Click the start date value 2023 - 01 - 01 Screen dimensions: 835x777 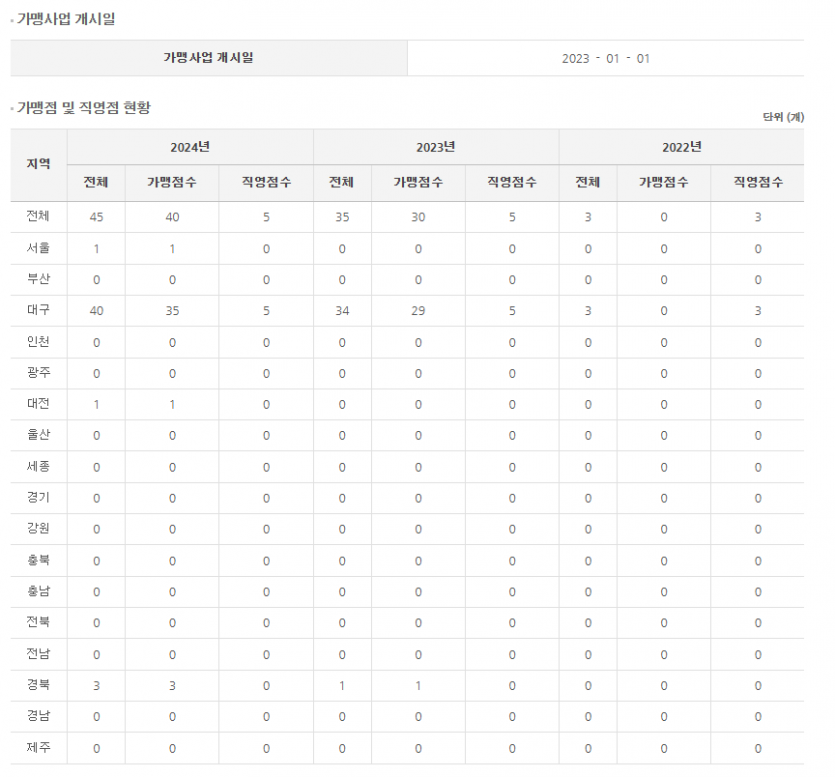pos(605,58)
